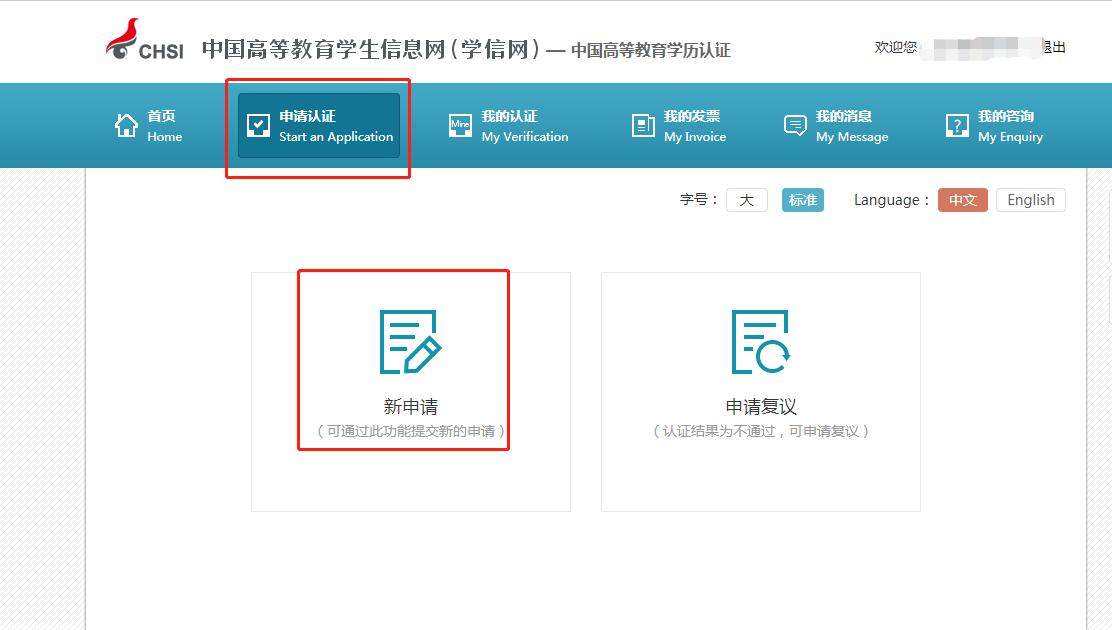Switch font size to 大
The height and width of the screenshot is (630, 1112).
click(x=746, y=200)
